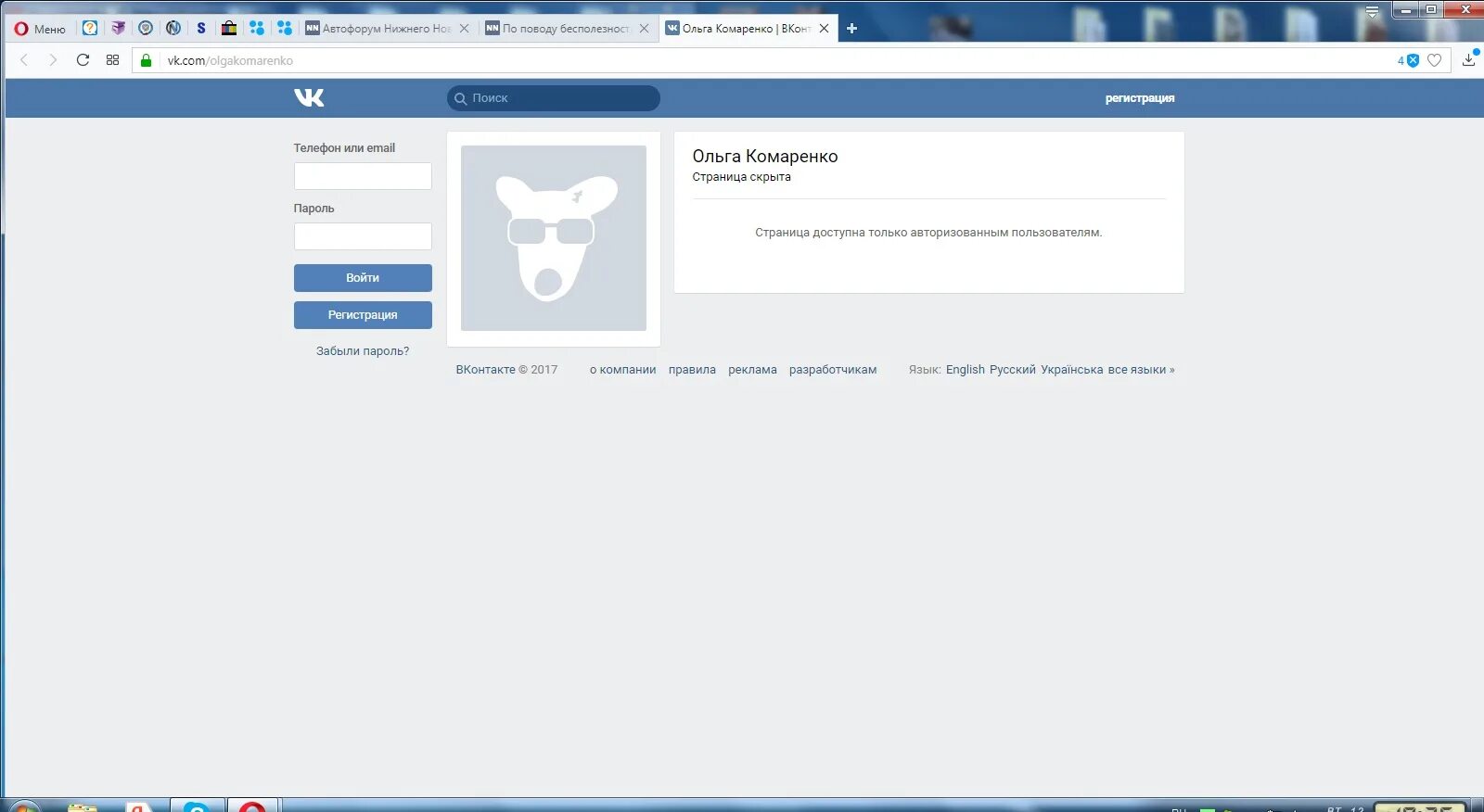Open Opera tab menu dropdown icon
Image resolution: width=1484 pixels, height=812 pixels.
click(x=1373, y=11)
